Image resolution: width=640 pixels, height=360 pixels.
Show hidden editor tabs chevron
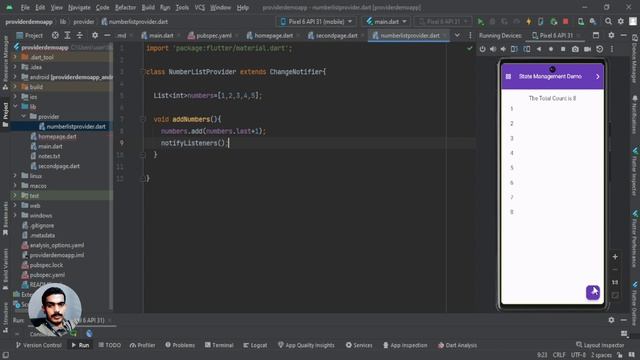click(x=457, y=36)
